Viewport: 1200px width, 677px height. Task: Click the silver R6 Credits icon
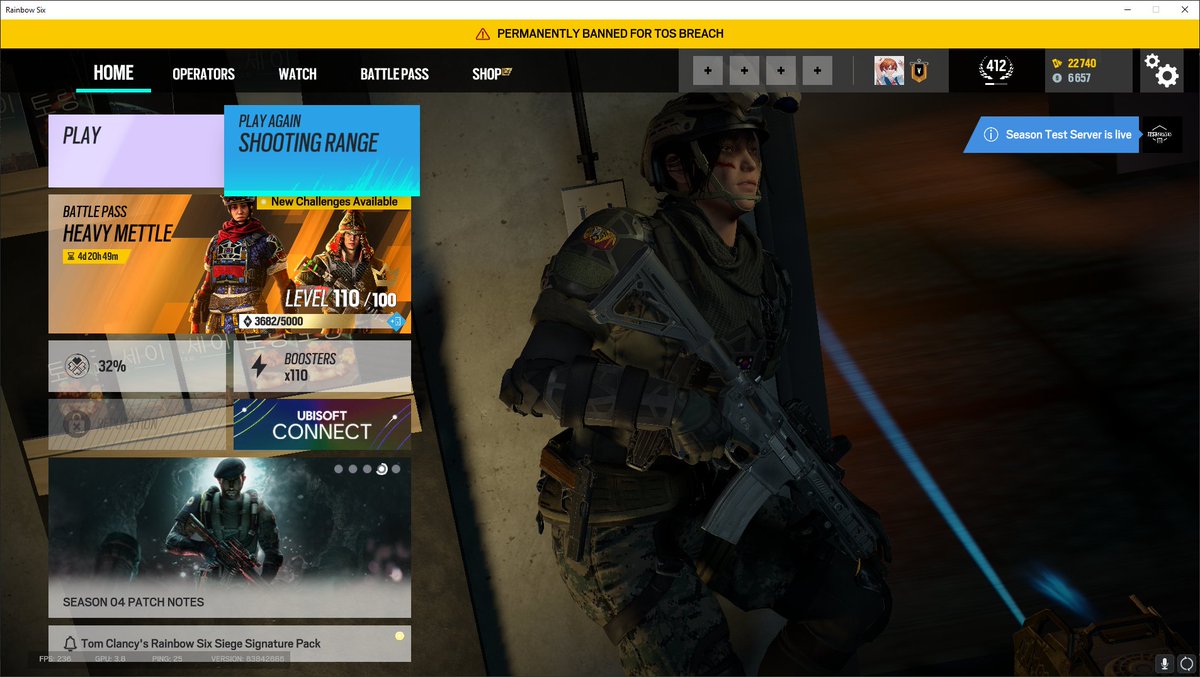(1058, 78)
